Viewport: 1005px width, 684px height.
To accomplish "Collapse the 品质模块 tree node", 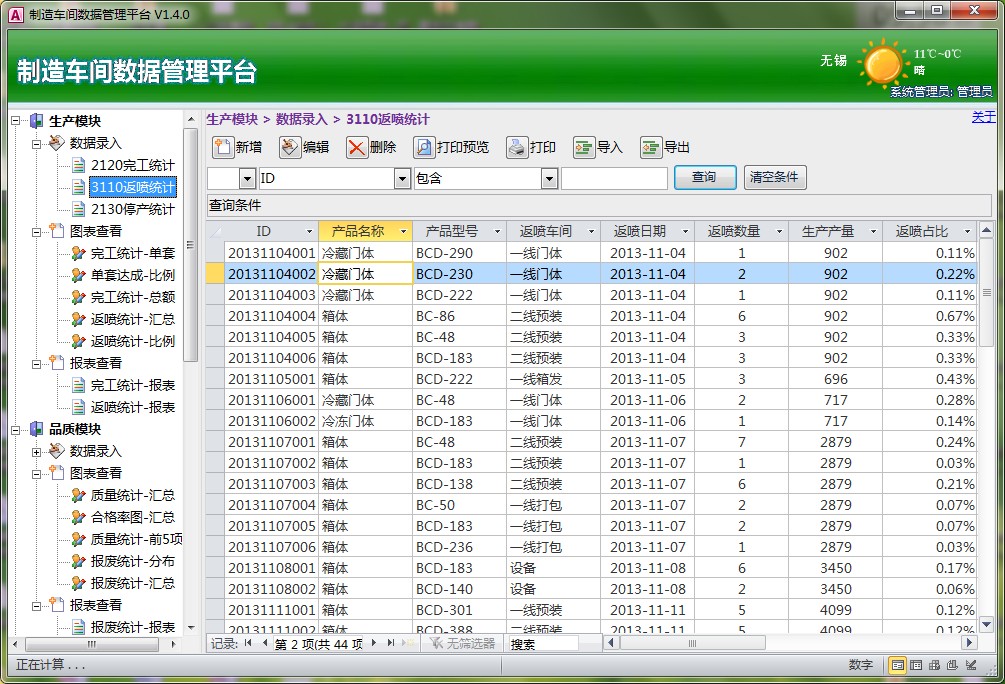I will pos(16,430).
